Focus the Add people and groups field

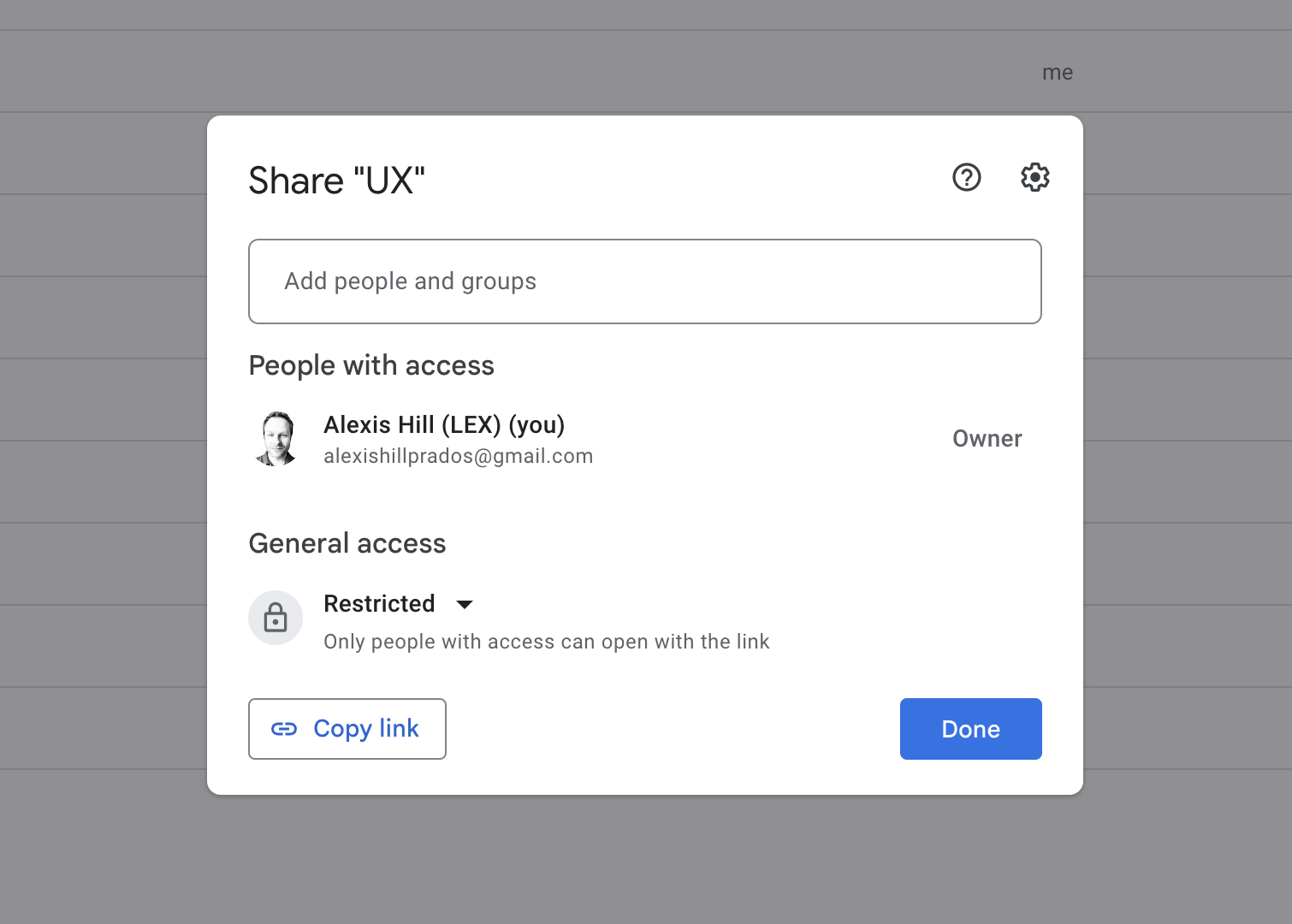tap(644, 281)
